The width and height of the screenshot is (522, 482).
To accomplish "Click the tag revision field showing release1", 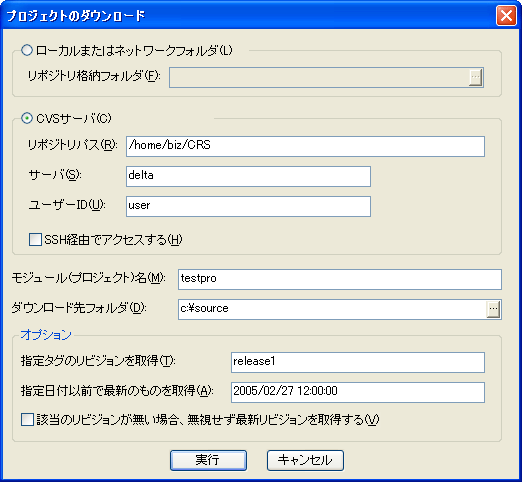I will pos(358,362).
